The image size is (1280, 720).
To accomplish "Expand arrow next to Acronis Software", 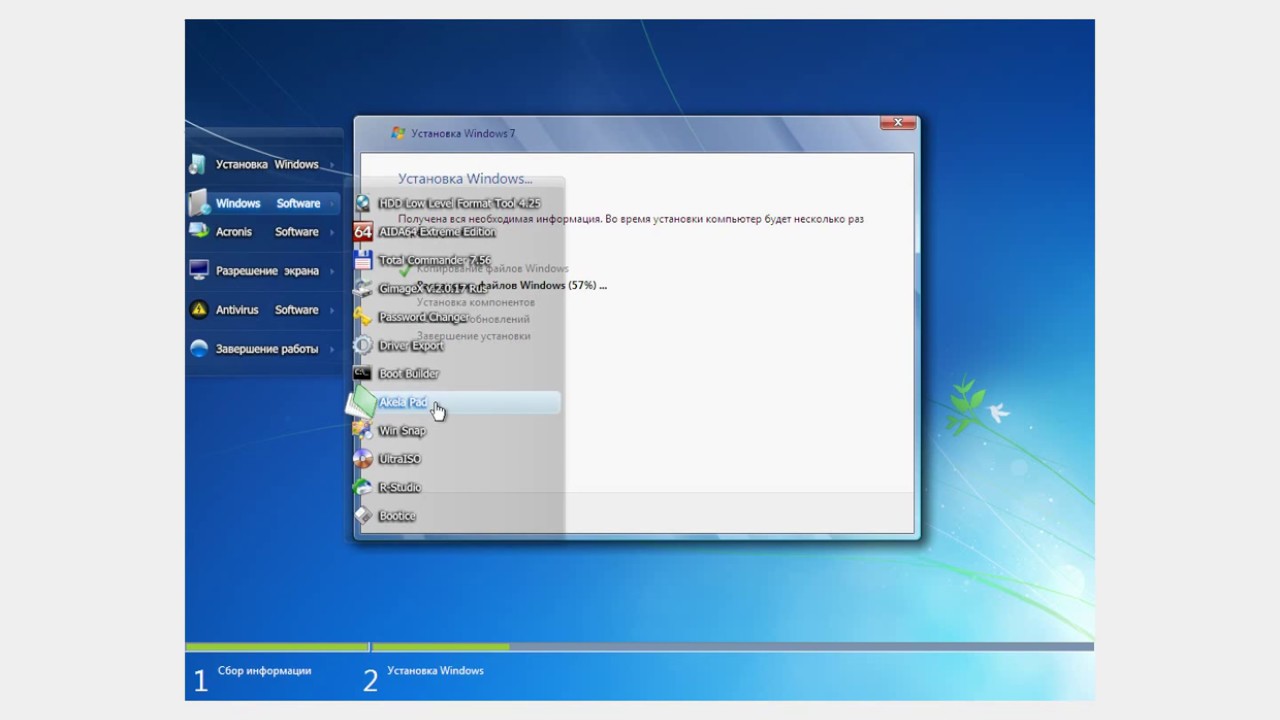I will click(332, 232).
